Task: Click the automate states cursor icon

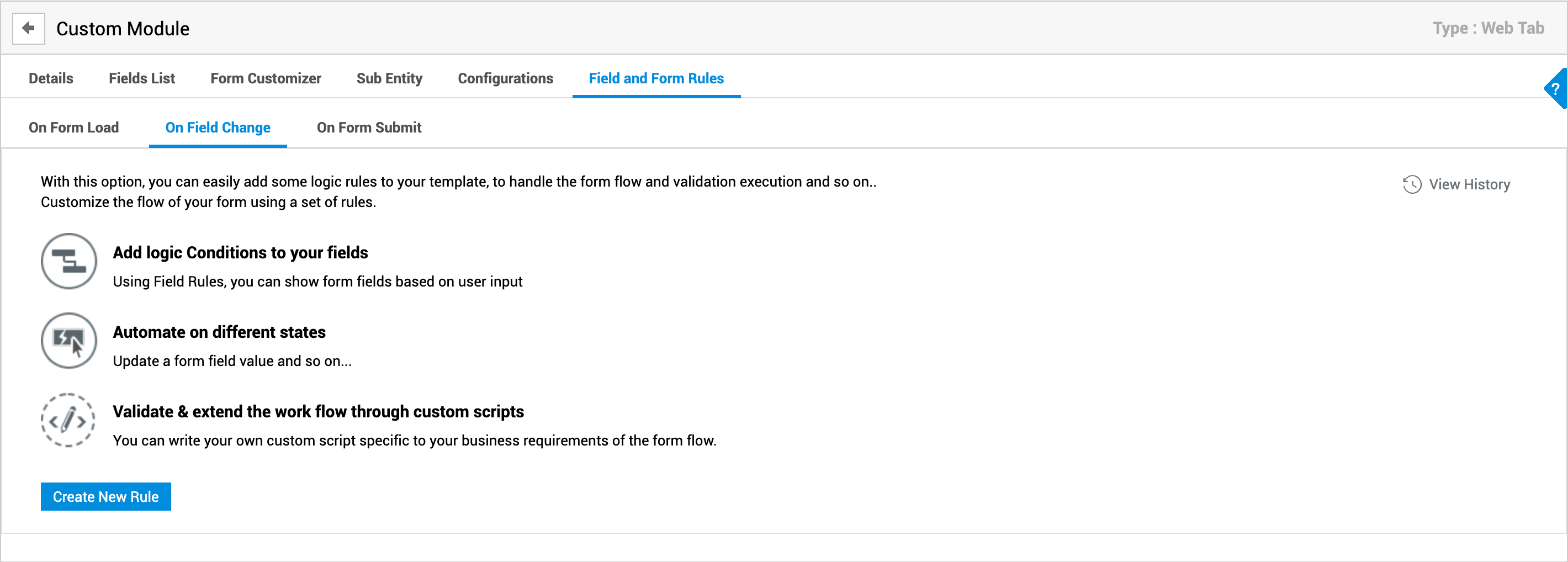Action: [69, 341]
